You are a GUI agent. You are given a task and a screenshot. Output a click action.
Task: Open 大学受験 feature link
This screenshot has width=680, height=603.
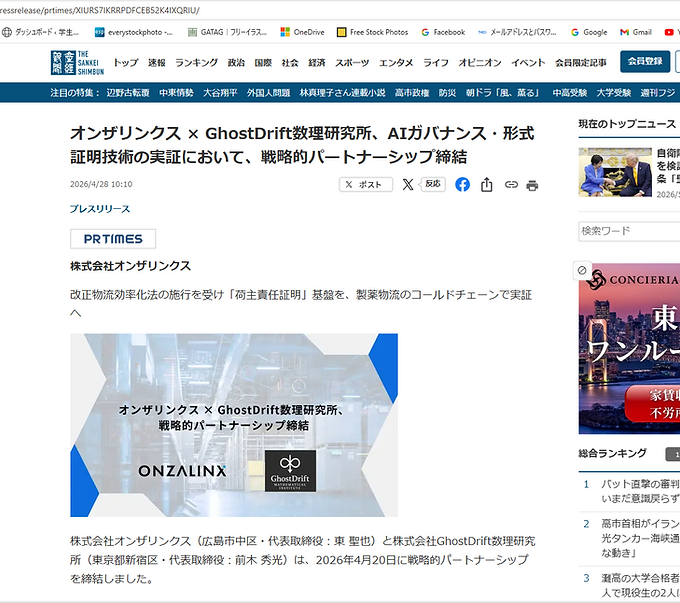[614, 93]
